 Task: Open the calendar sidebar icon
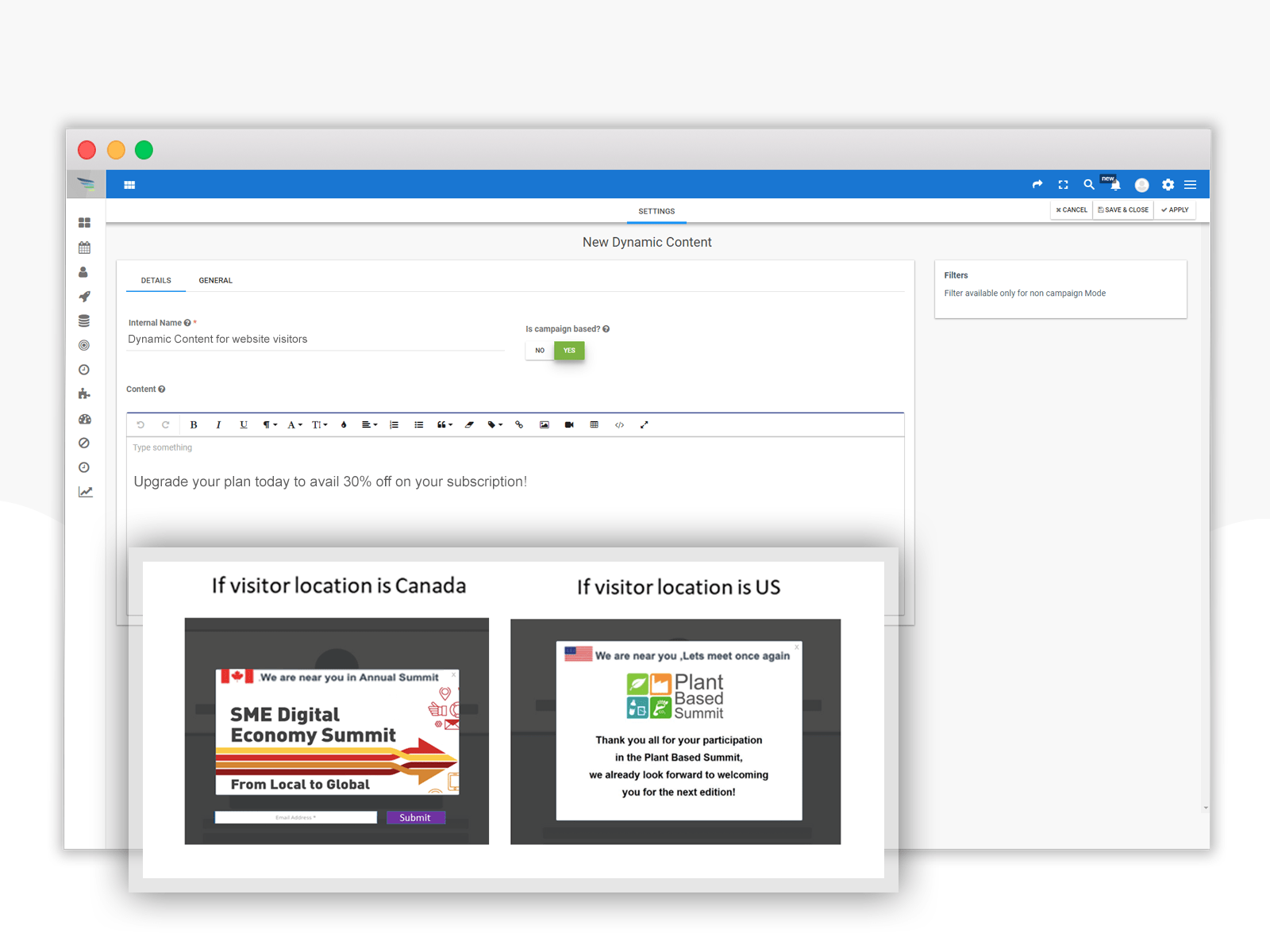pyautogui.click(x=84, y=248)
